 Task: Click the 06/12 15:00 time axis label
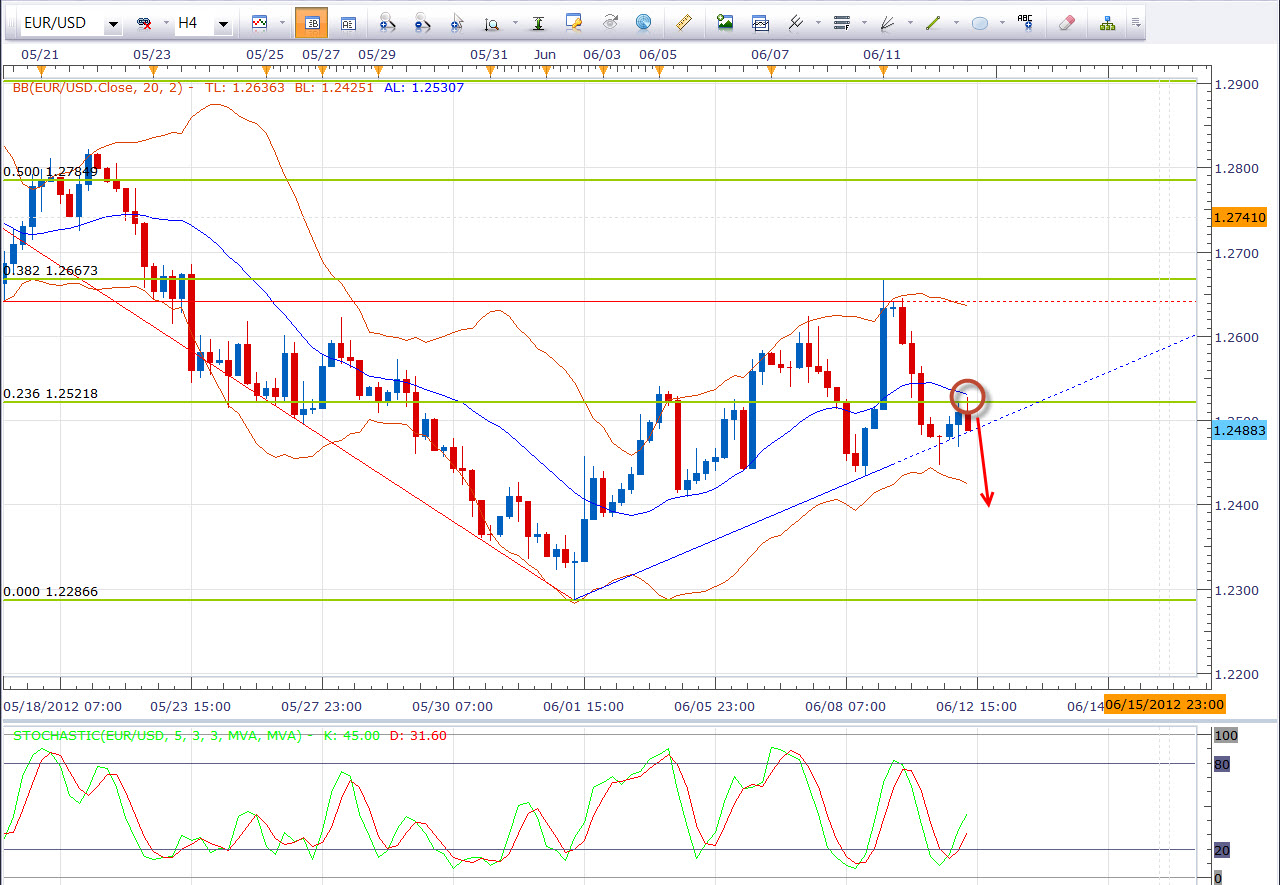(976, 706)
